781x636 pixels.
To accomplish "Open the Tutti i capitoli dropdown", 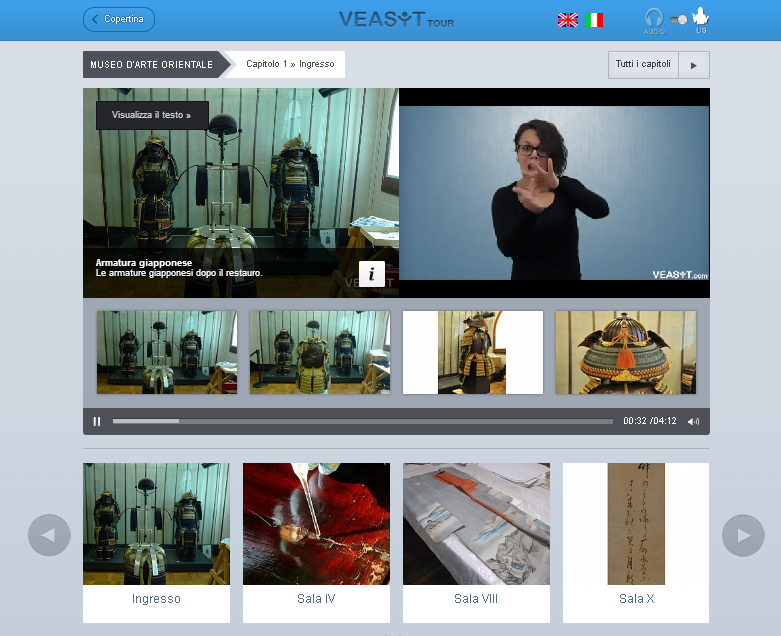I will tap(643, 65).
